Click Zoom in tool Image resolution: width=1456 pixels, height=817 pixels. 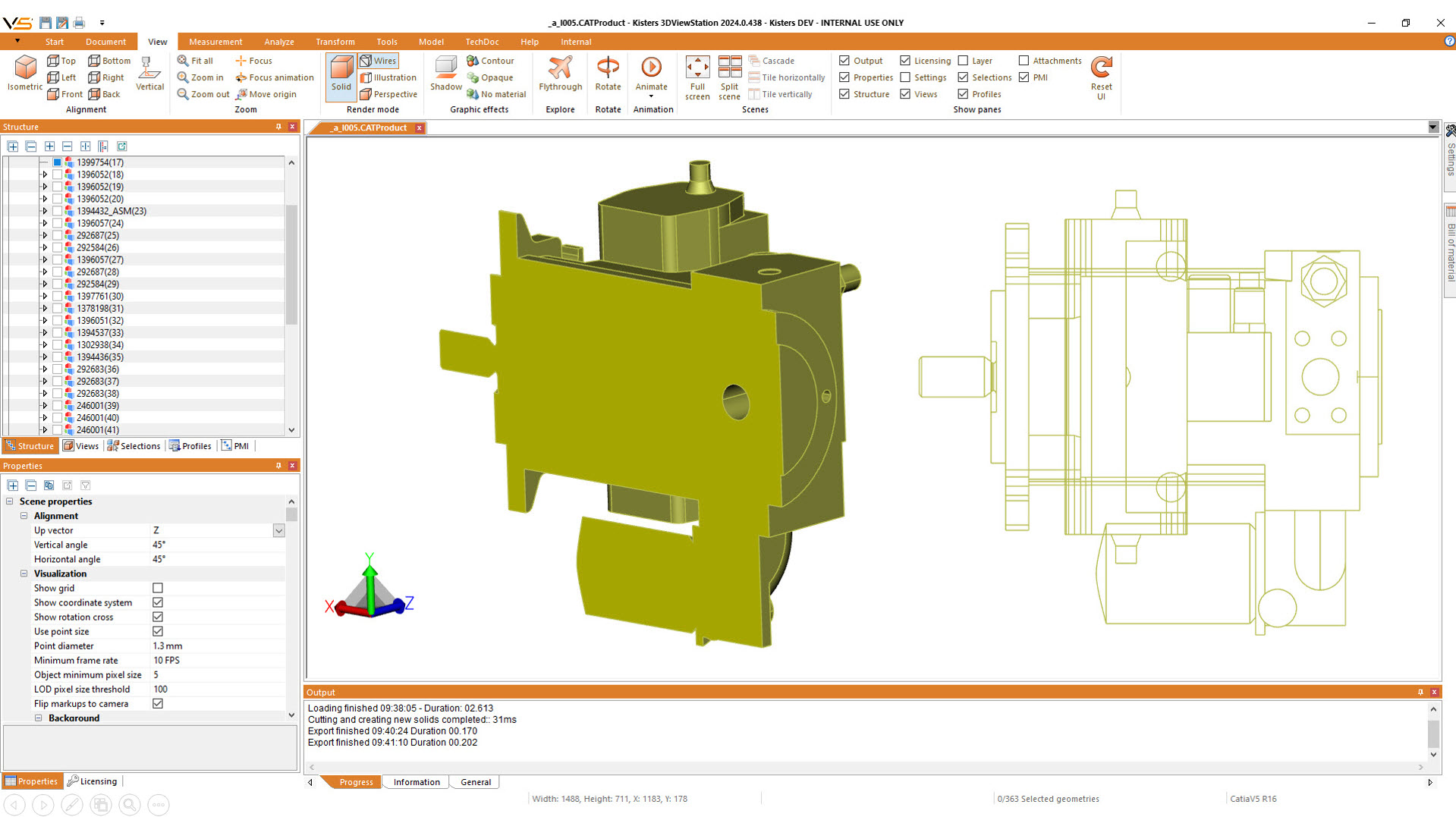200,77
